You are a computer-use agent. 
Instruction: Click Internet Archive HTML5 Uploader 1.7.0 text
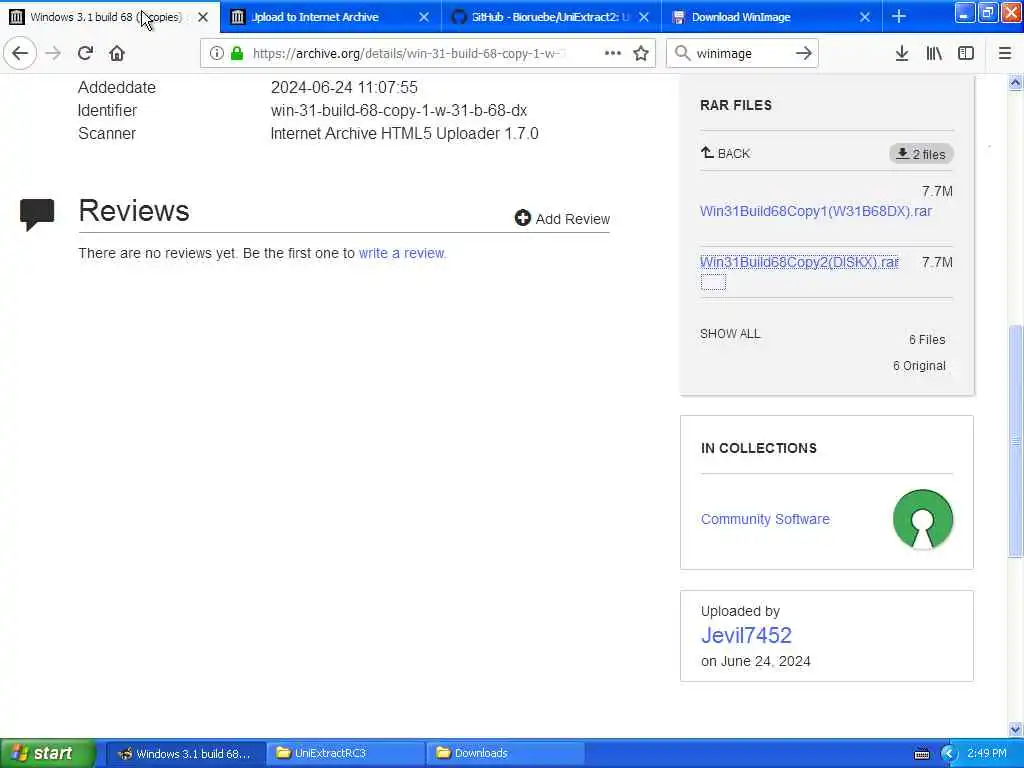point(404,133)
